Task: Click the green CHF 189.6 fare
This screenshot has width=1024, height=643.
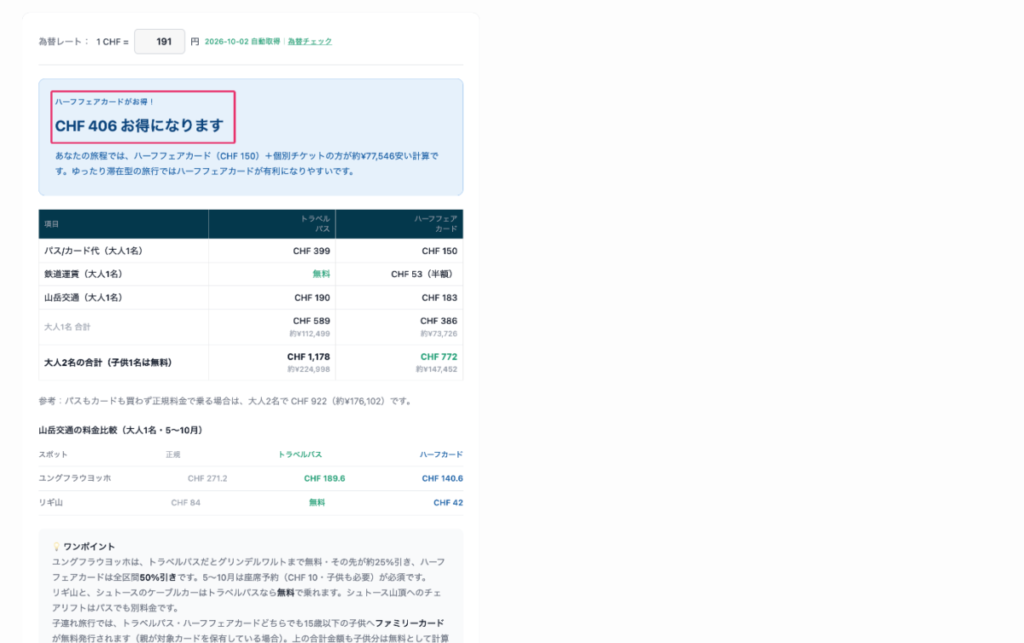Action: 325,478
